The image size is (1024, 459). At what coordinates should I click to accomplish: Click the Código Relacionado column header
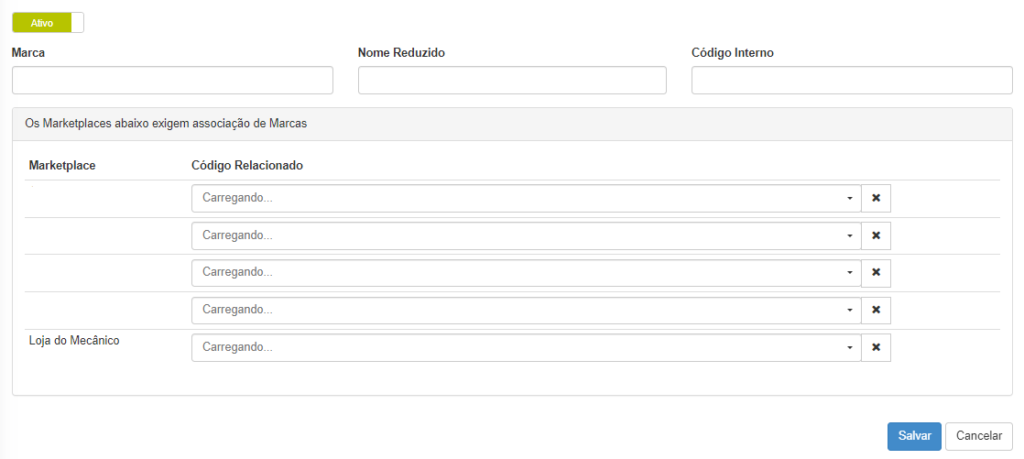pos(247,165)
